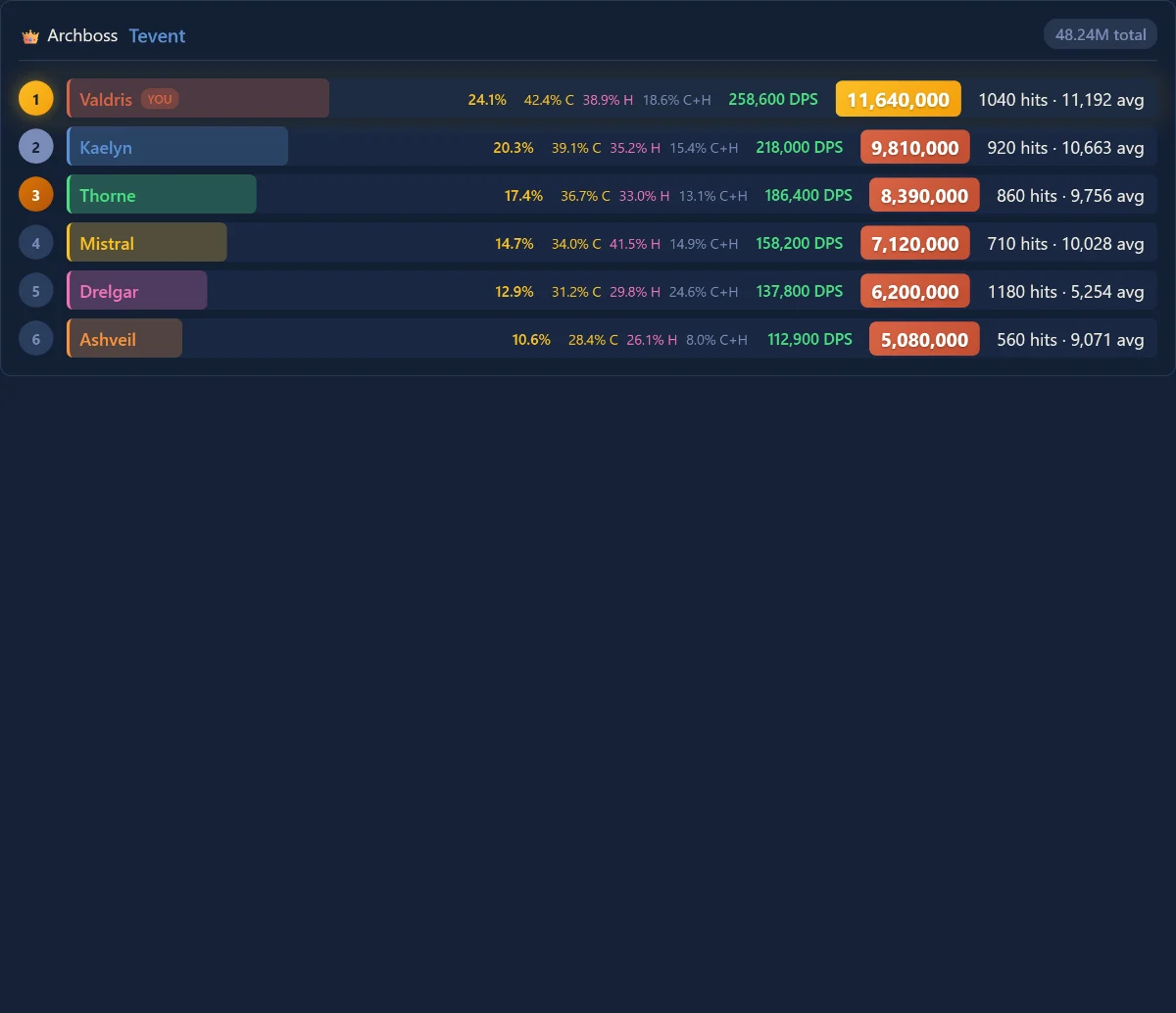Open the Tevent boss name link
Screen dimensions: 1176x1013
pyautogui.click(x=157, y=36)
